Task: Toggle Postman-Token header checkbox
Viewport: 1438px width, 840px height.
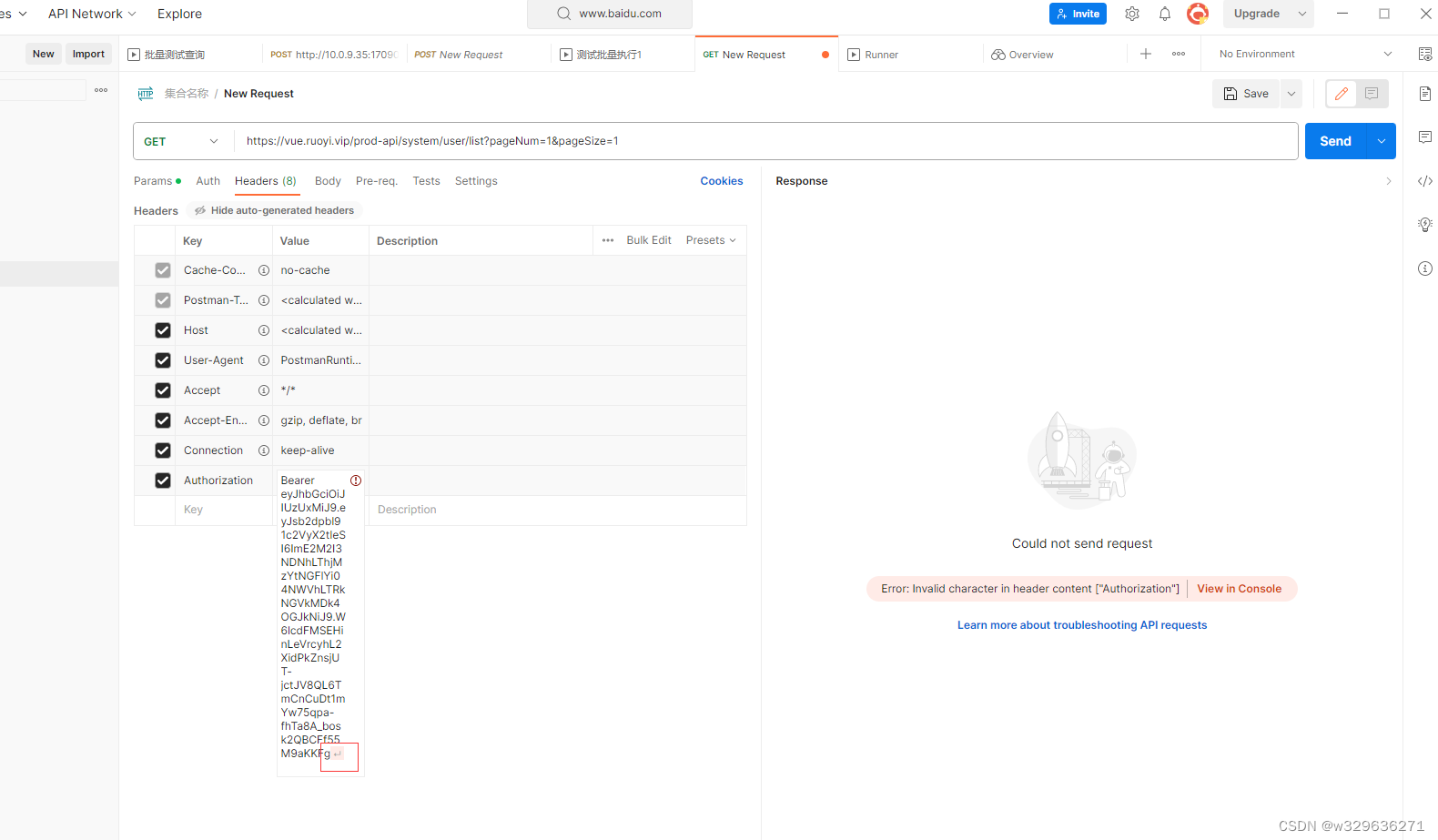Action: [x=163, y=300]
